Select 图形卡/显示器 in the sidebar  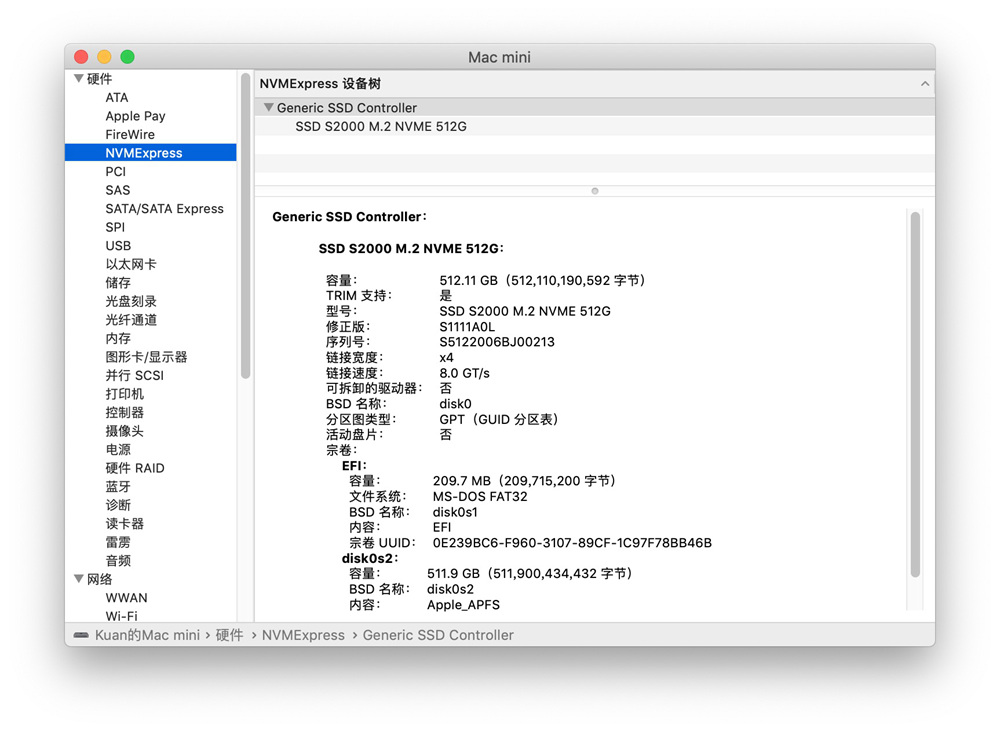pyautogui.click(x=146, y=356)
